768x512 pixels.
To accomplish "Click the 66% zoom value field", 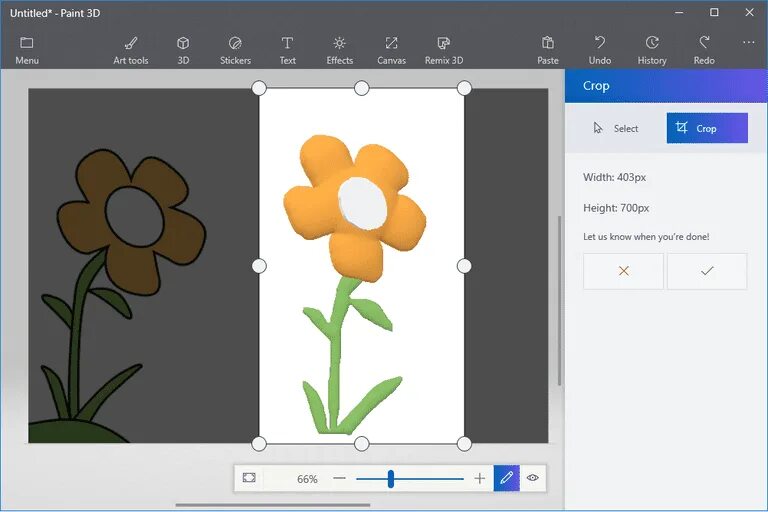I will tap(307, 479).
